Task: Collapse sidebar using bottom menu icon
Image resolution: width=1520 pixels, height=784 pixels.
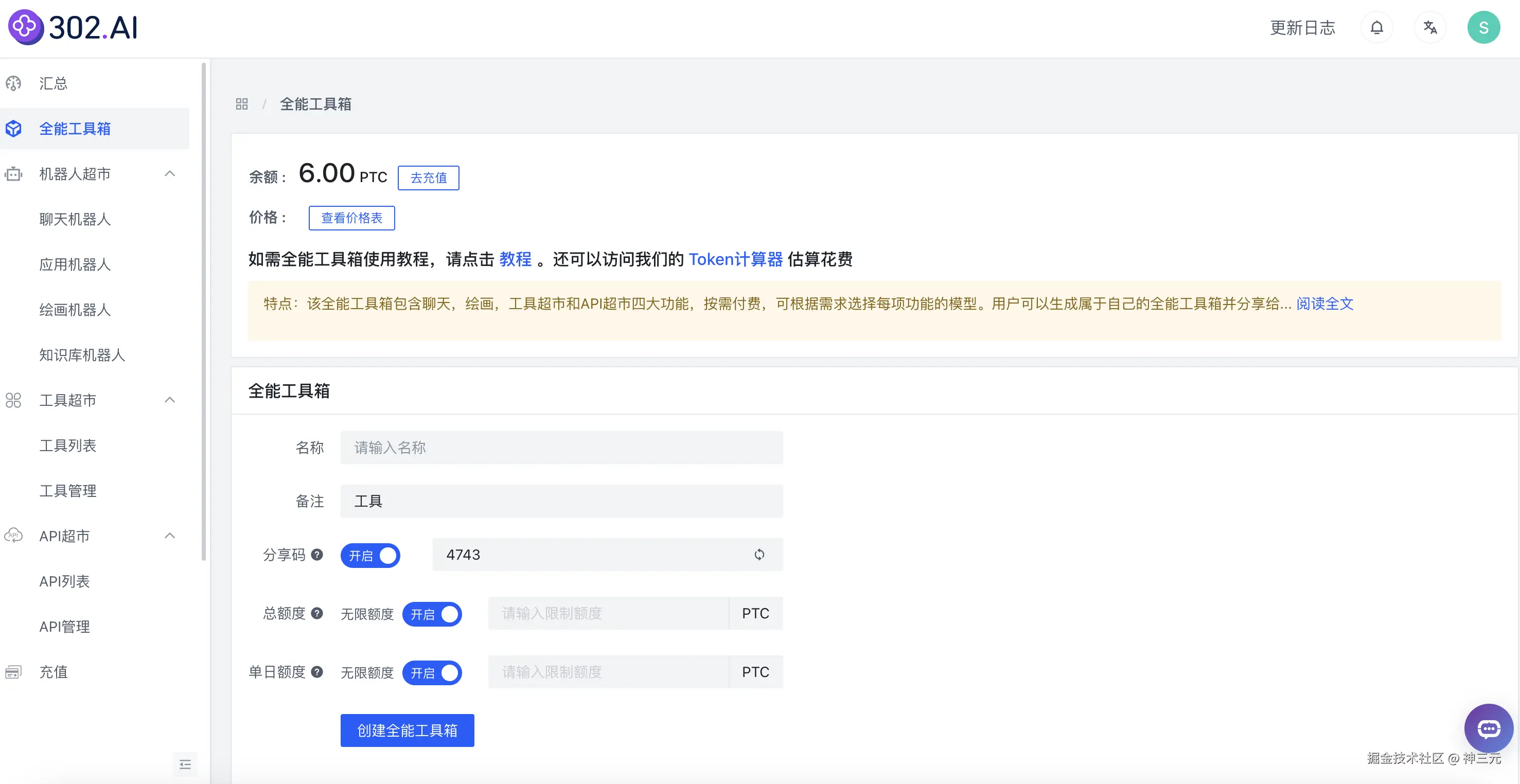Action: coord(185,764)
